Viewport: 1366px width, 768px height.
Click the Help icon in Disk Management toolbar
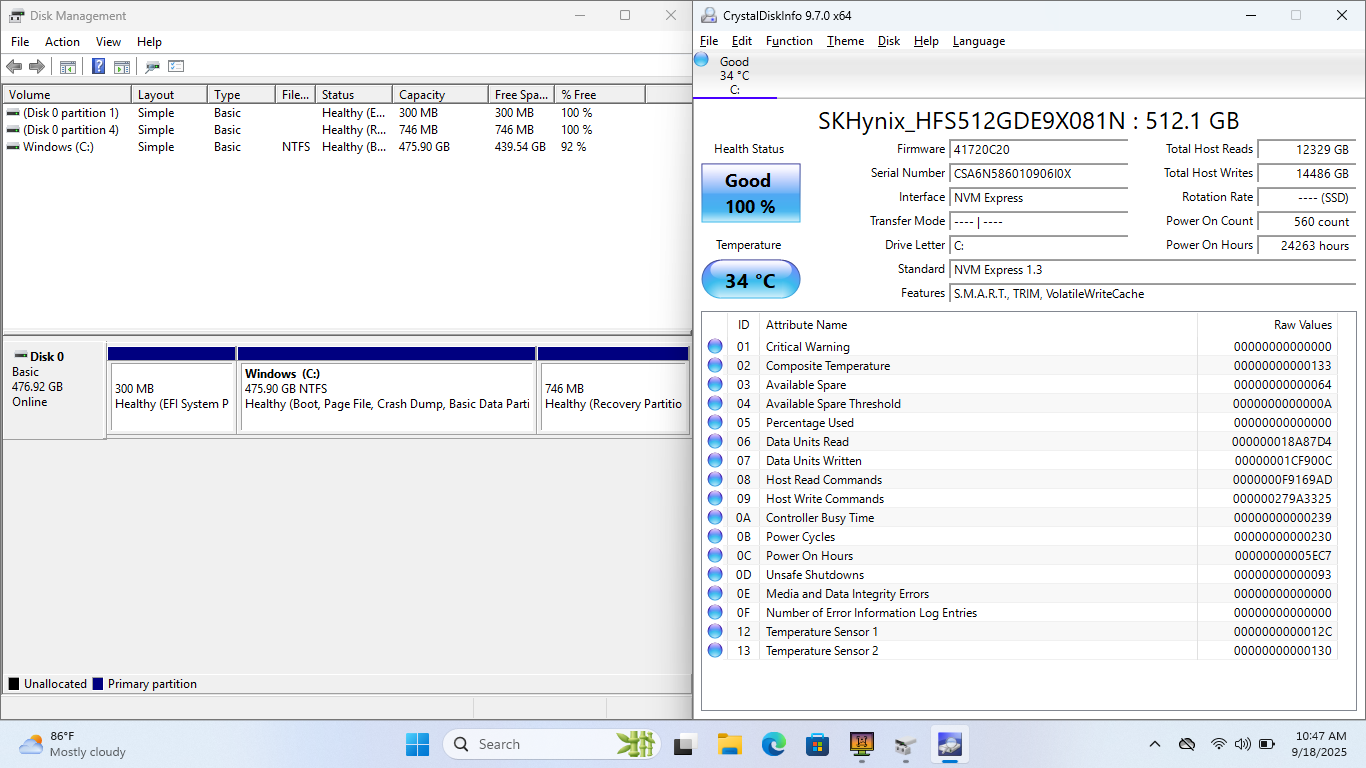click(99, 67)
